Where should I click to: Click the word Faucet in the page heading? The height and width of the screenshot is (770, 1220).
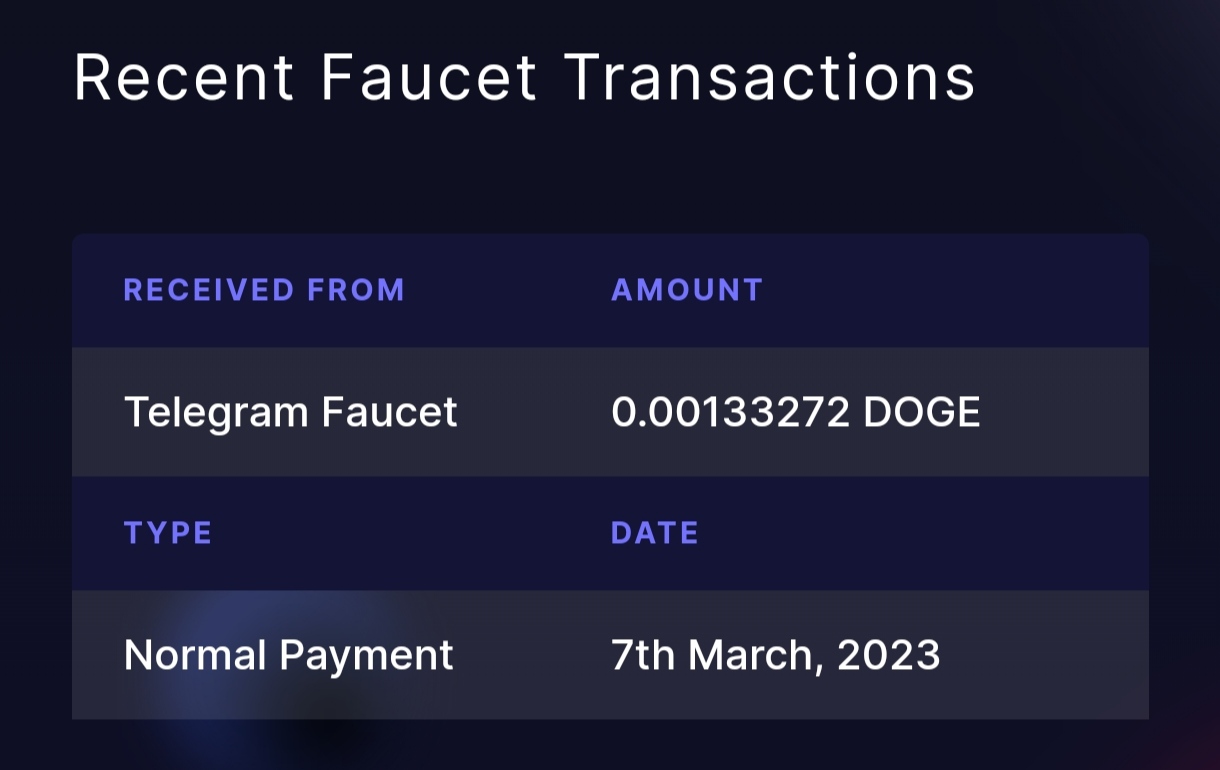430,77
